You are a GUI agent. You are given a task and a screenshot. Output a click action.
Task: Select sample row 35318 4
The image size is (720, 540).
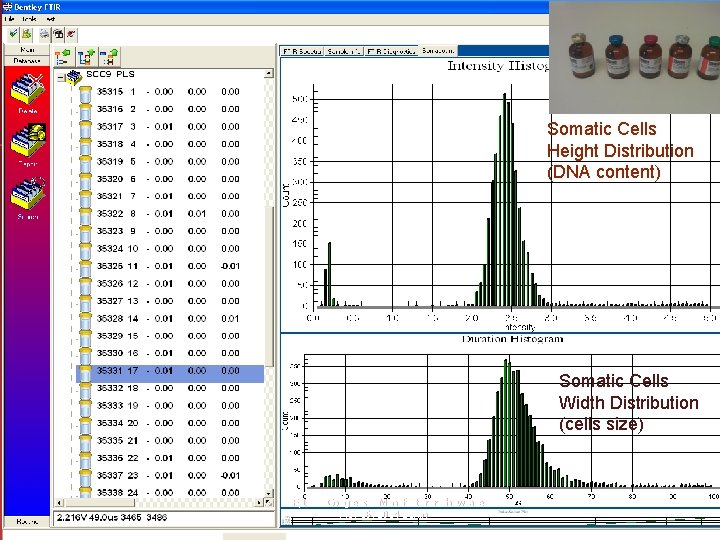(168, 144)
